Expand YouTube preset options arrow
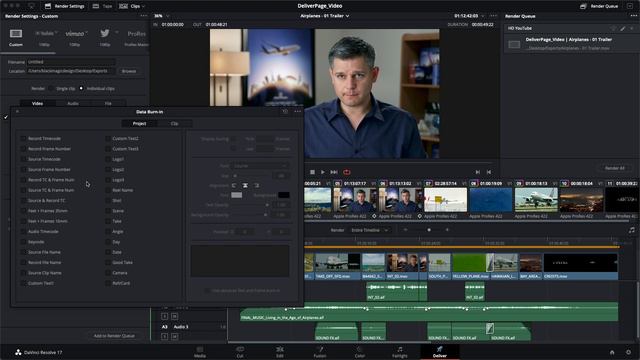640x360 pixels. [56, 33]
